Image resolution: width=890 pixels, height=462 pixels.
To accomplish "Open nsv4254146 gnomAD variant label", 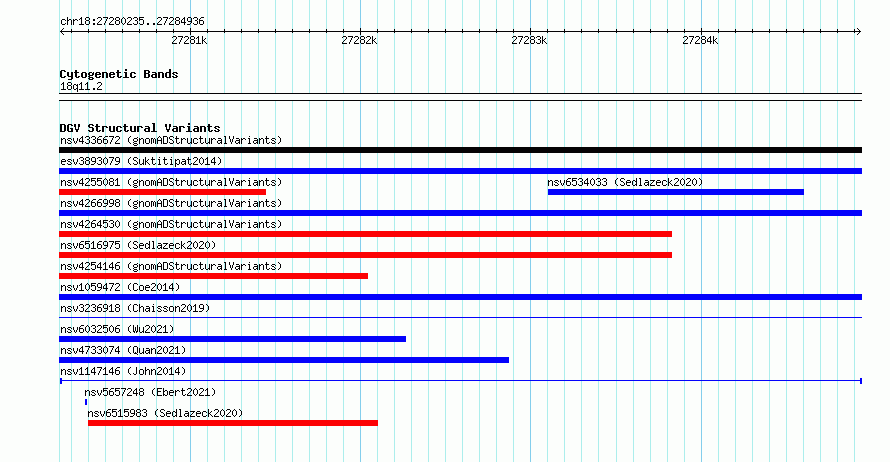I will [x=171, y=266].
